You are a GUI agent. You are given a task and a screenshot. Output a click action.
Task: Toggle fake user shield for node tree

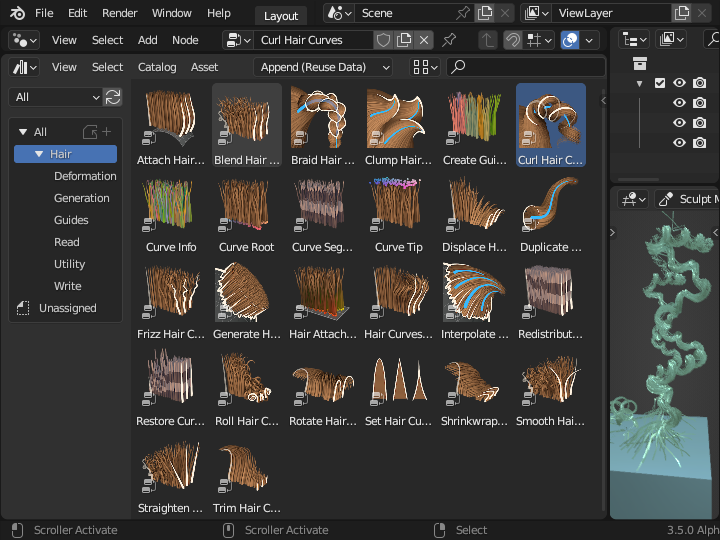pyautogui.click(x=383, y=40)
